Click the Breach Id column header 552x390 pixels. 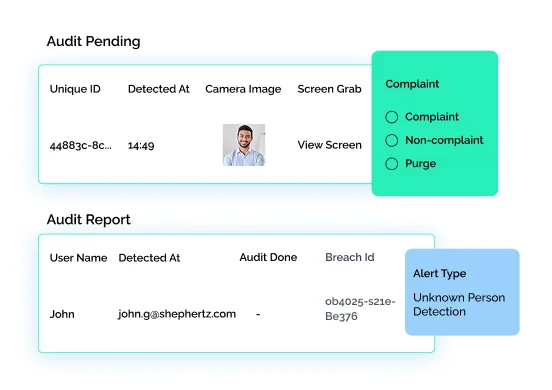click(350, 257)
